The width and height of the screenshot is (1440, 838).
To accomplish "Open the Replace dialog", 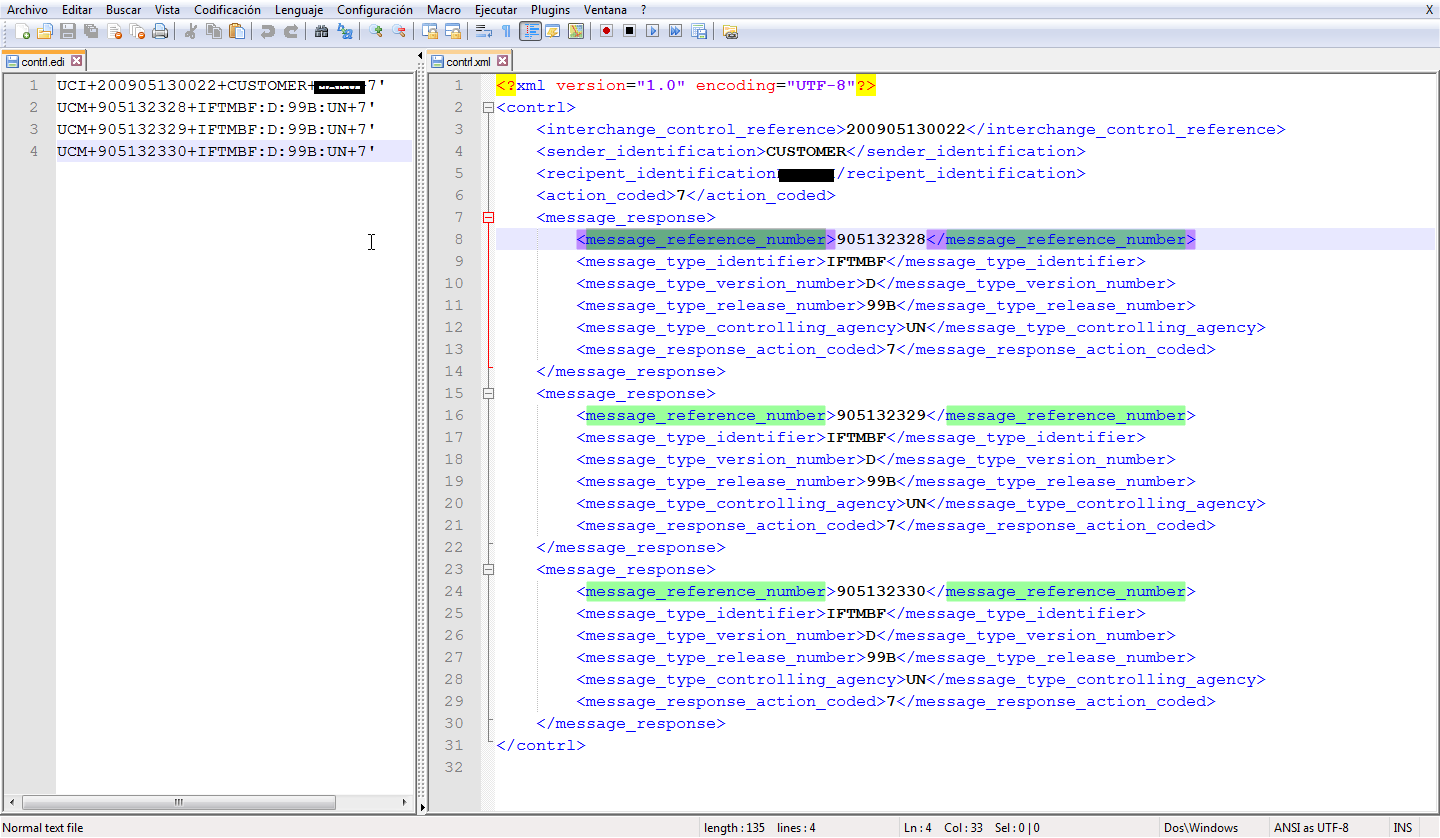I will click(x=344, y=31).
